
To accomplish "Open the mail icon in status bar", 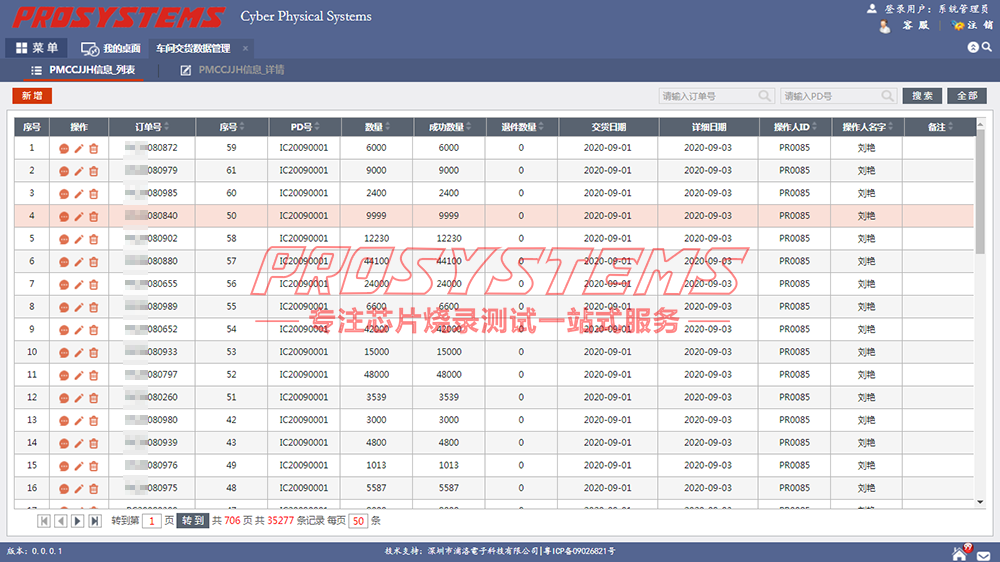I will click(x=983, y=556).
